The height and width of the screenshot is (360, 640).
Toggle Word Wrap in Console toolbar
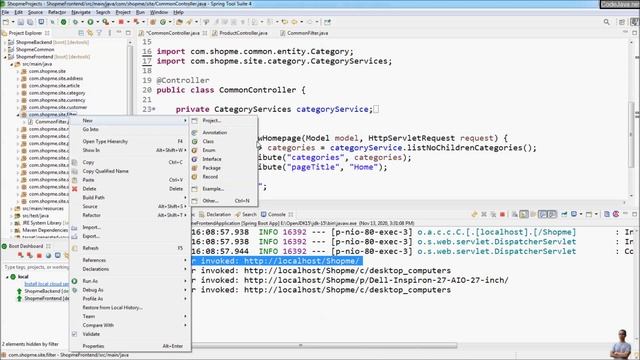tap(533, 214)
